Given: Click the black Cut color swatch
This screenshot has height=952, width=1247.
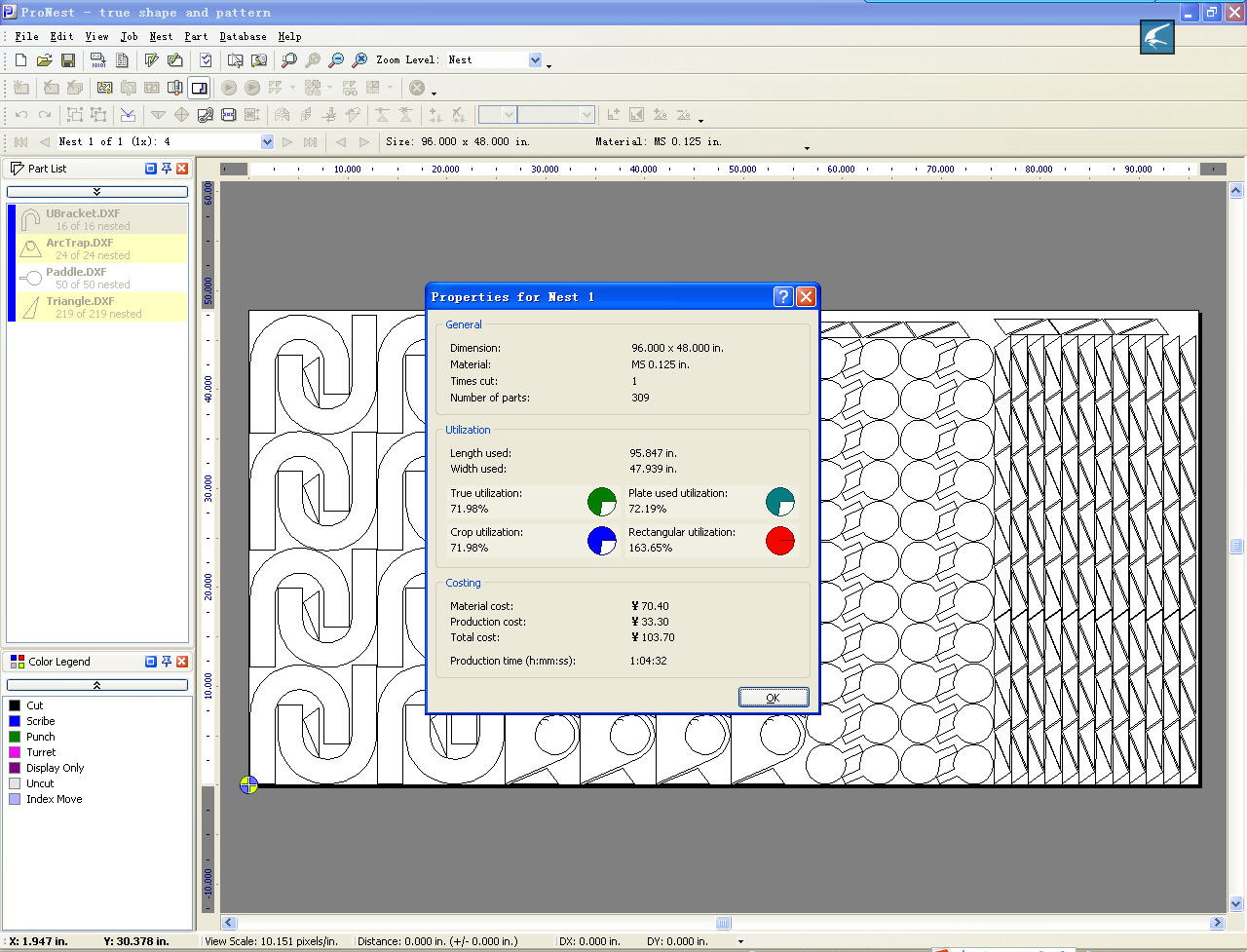Looking at the screenshot, I should 15,705.
